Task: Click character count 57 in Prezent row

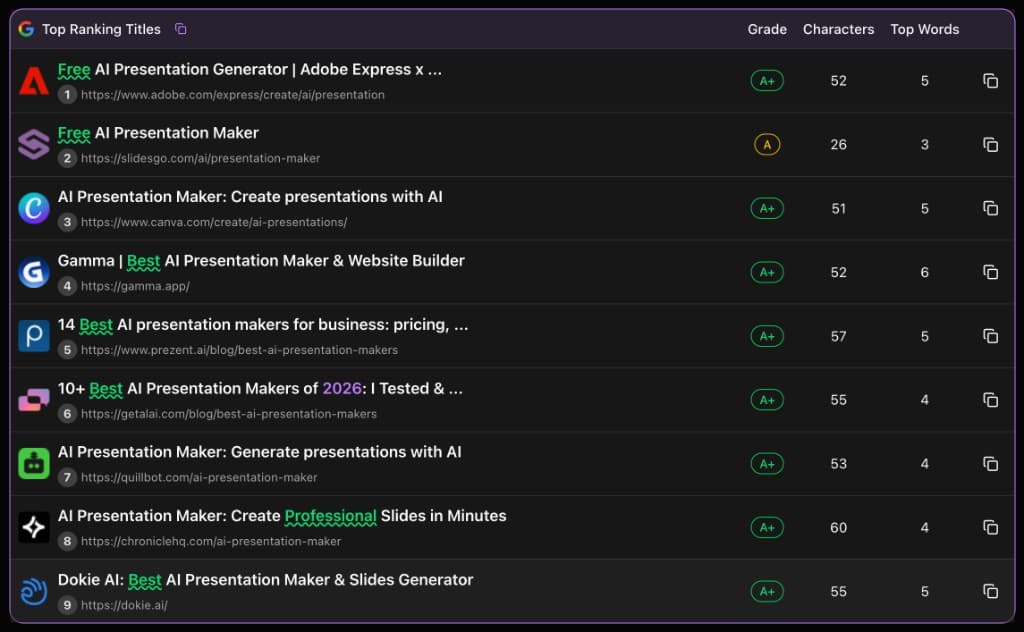Action: (838, 336)
